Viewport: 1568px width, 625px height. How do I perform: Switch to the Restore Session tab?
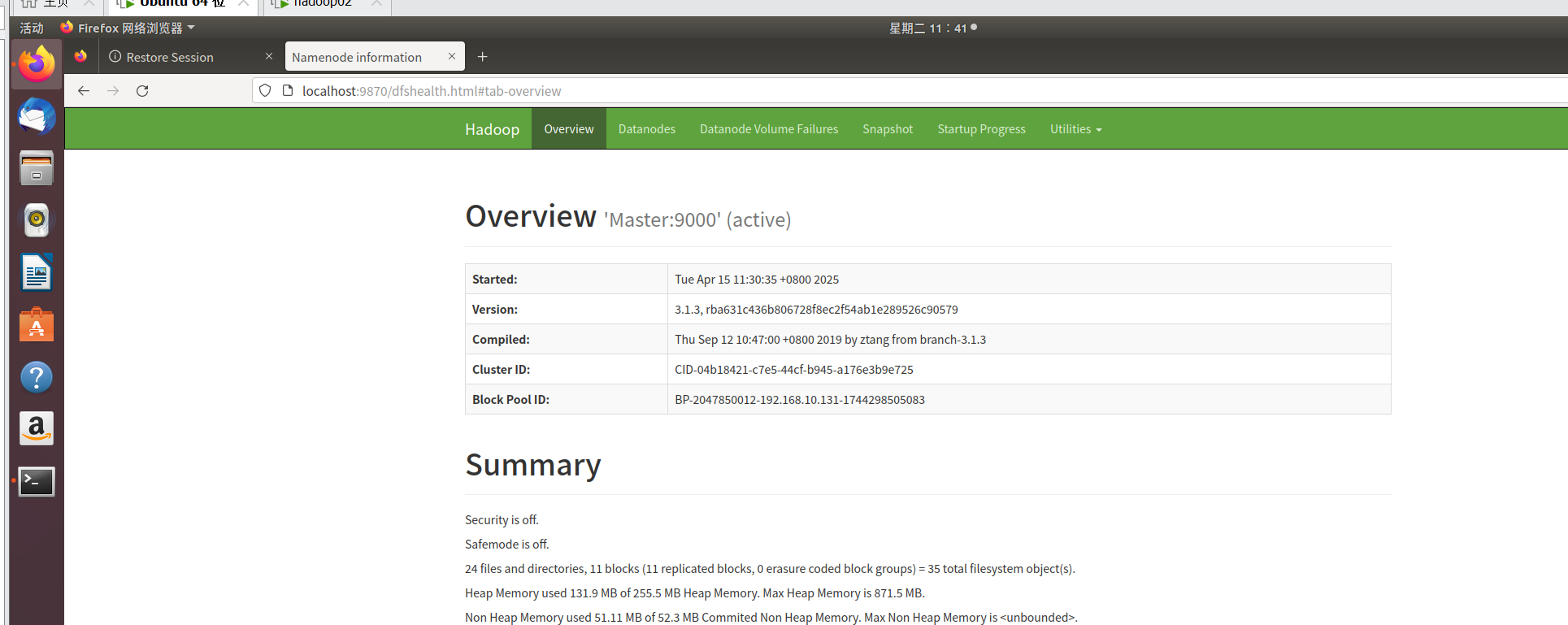pos(190,57)
